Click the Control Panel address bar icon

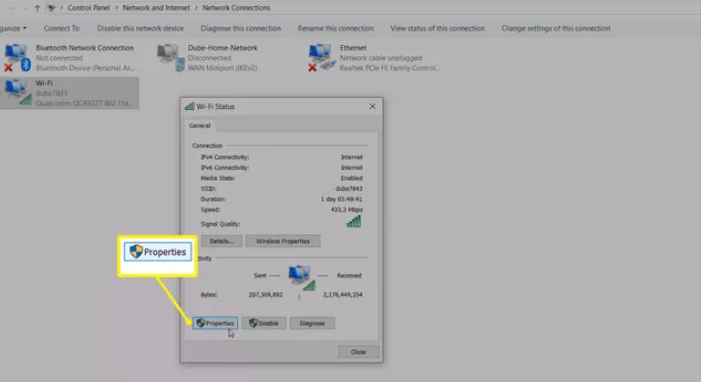[x=52, y=8]
